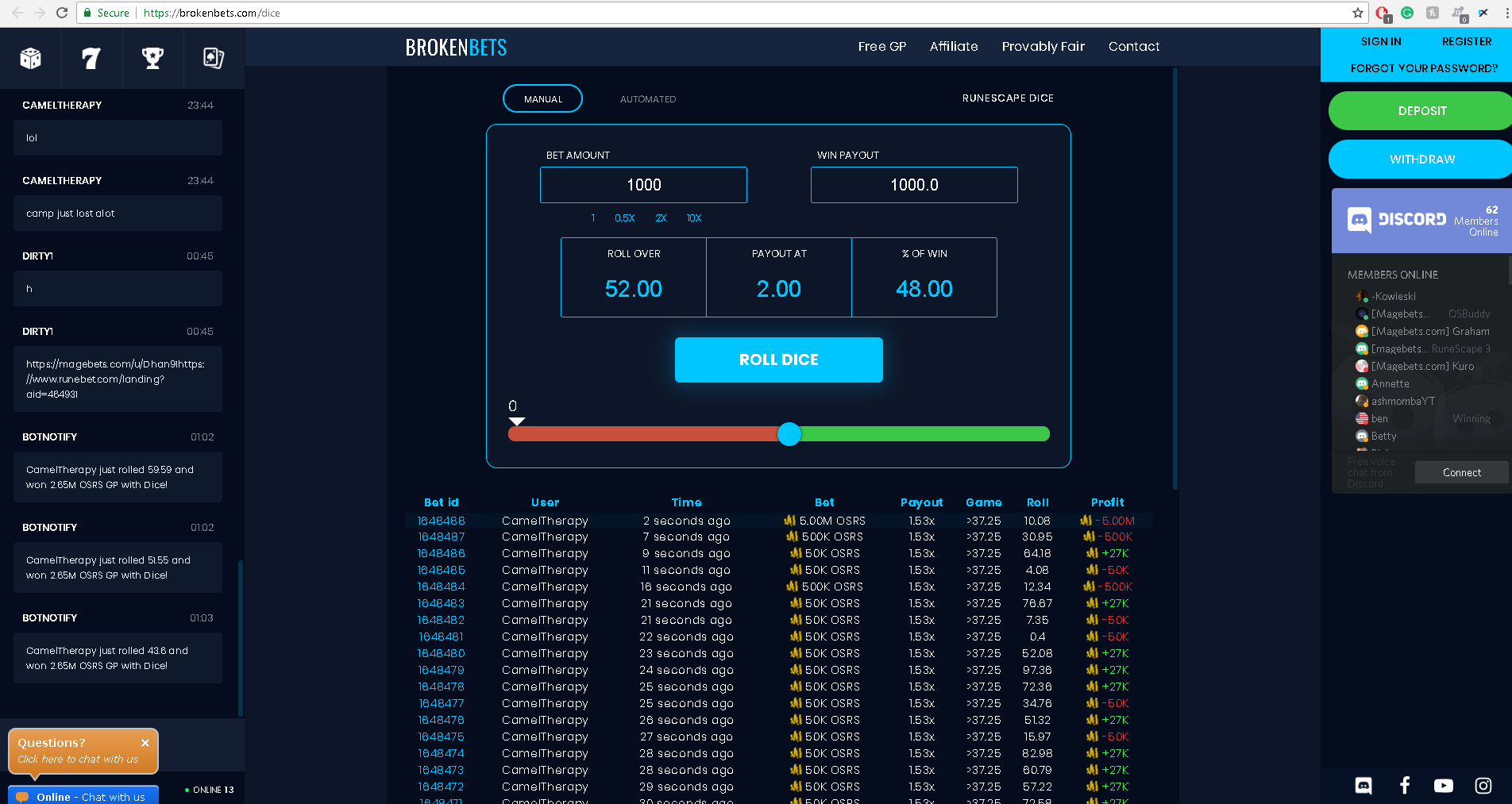
Task: Open bet id 1648484
Action: pyautogui.click(x=442, y=587)
